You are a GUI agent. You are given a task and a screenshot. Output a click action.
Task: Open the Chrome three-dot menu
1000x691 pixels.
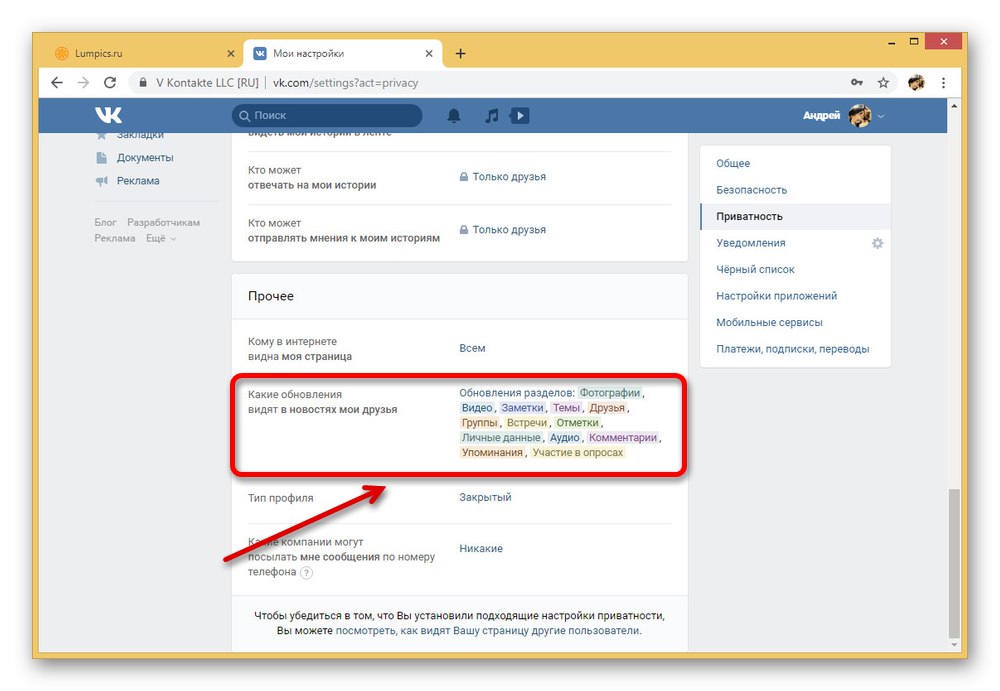tap(943, 82)
